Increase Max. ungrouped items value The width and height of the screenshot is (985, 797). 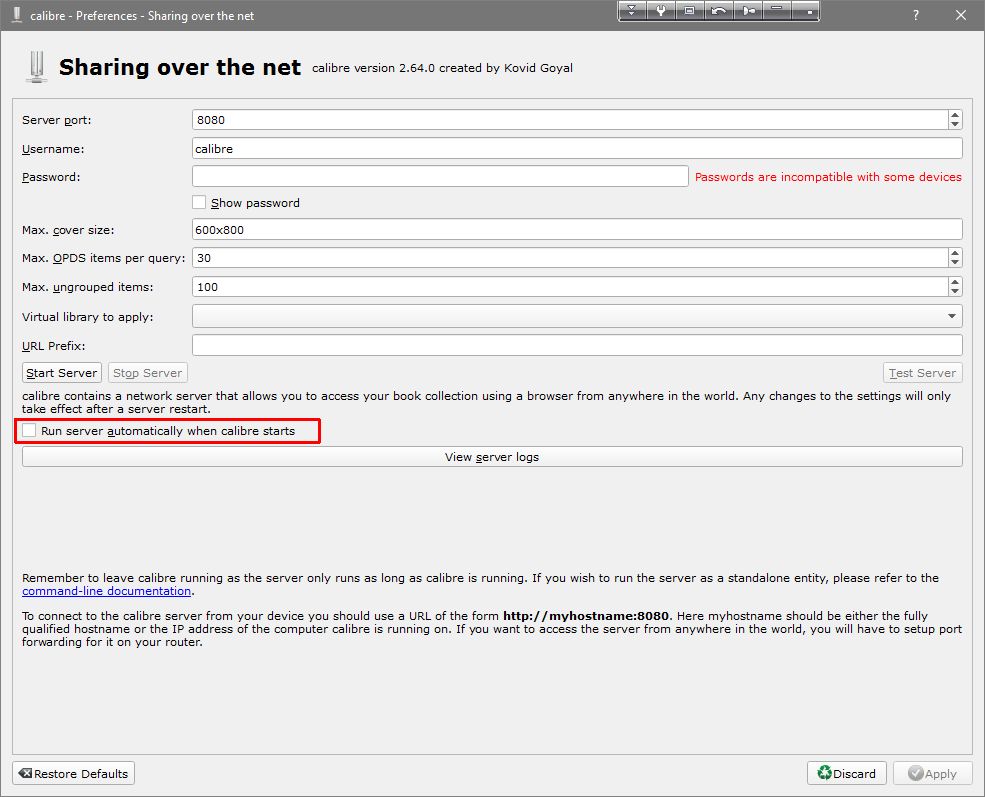tap(955, 282)
